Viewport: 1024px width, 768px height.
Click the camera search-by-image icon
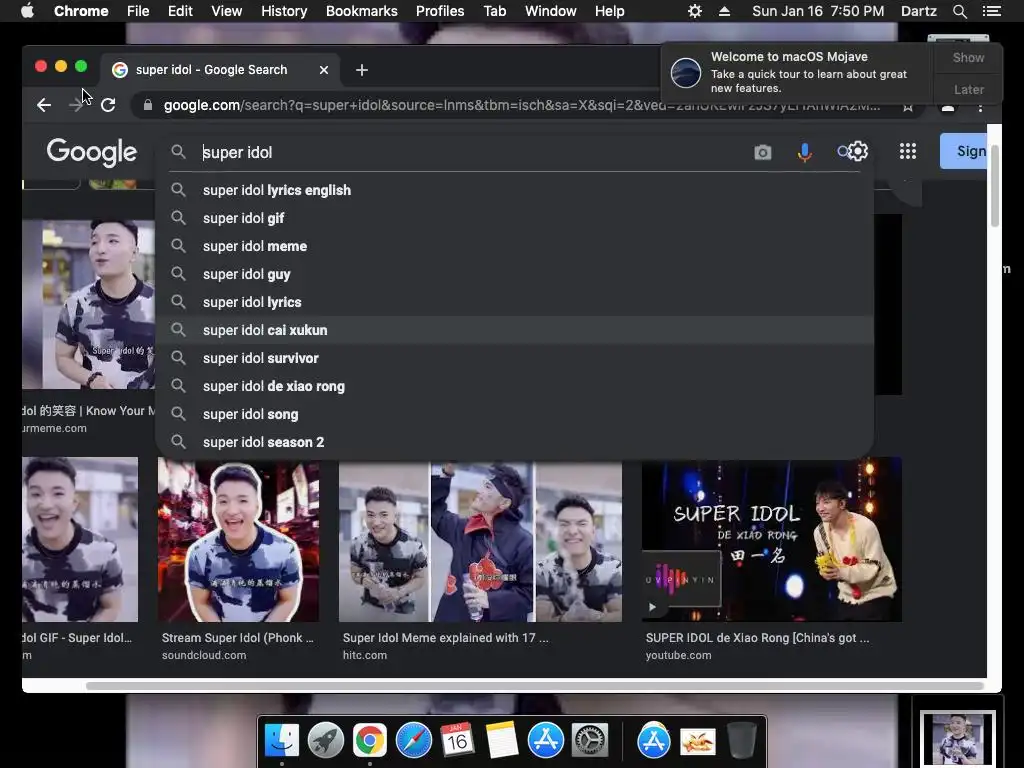click(762, 152)
